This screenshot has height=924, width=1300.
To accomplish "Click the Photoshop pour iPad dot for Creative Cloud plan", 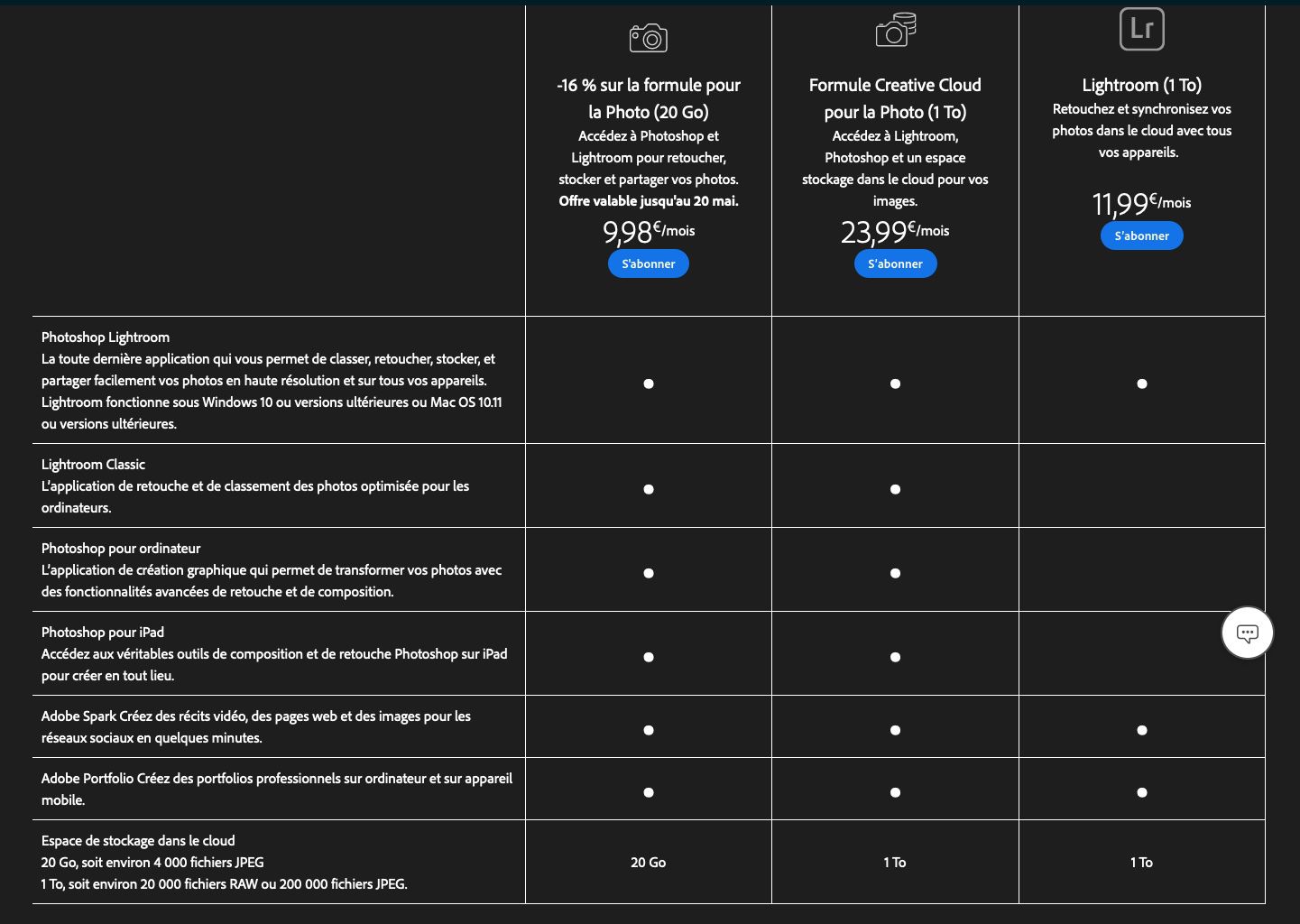I will 895,657.
